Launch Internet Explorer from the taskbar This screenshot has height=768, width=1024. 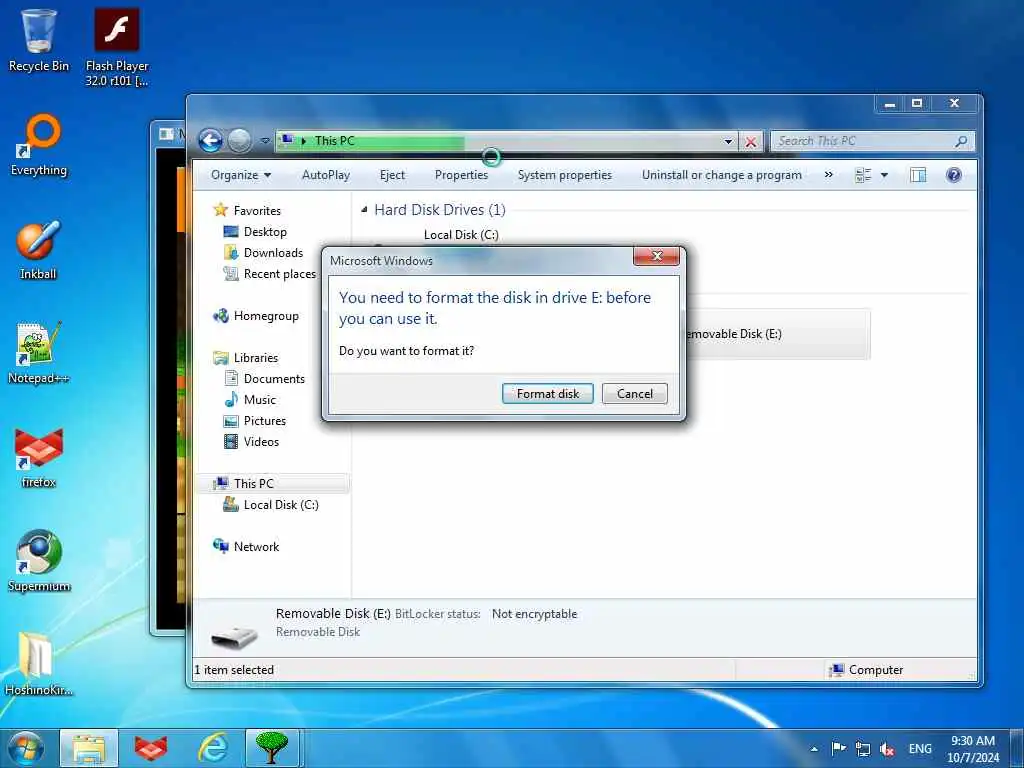[213, 748]
